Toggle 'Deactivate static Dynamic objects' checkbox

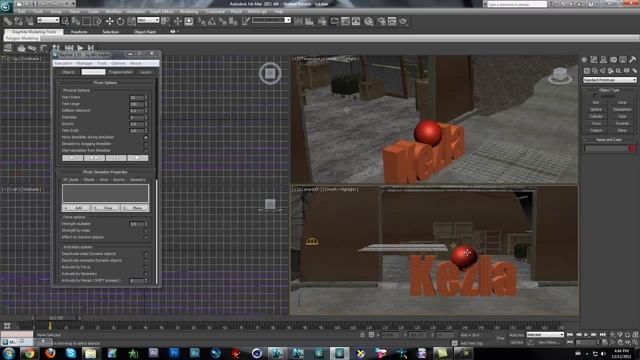click(146, 254)
